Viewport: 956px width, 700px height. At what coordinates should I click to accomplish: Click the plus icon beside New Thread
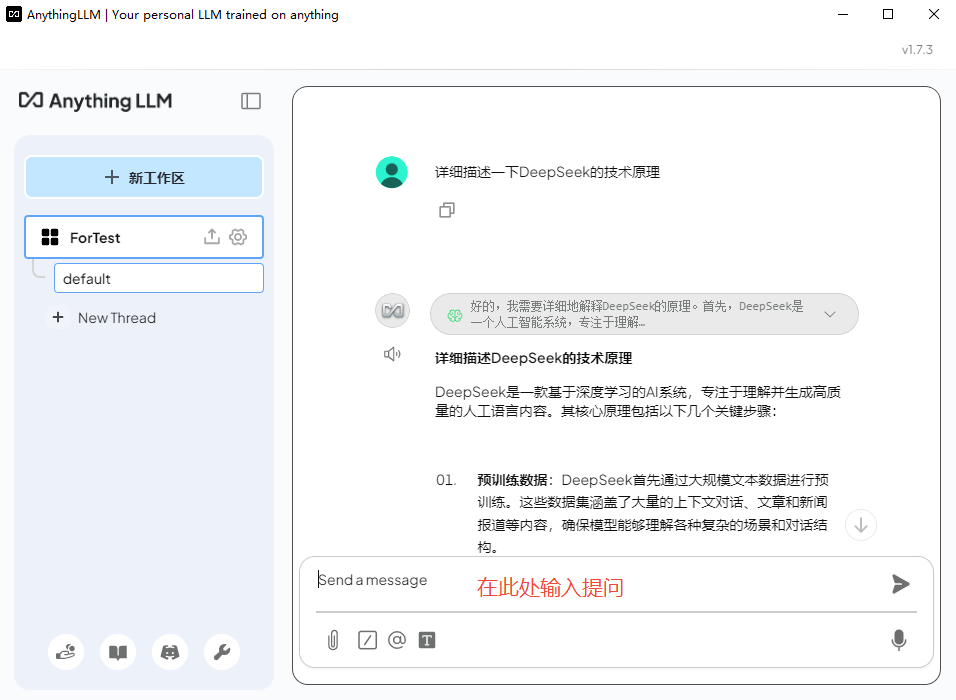pyautogui.click(x=58, y=317)
